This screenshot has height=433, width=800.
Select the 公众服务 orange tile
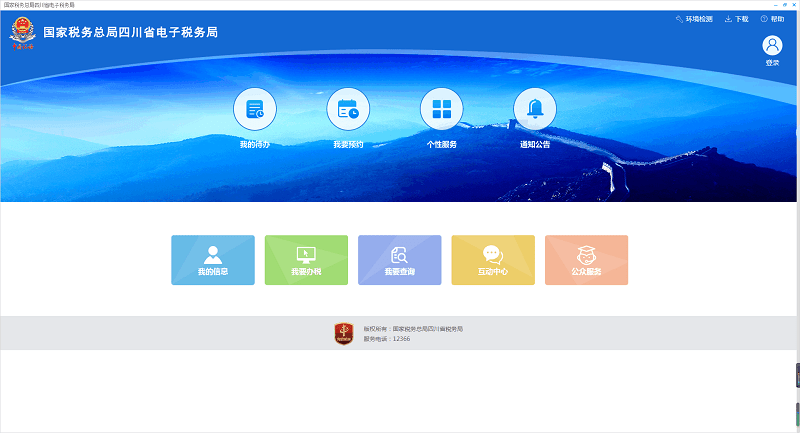click(586, 260)
